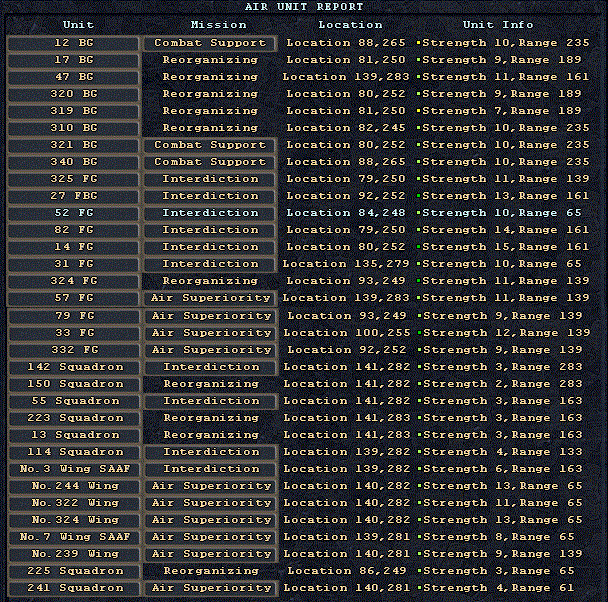Choose the 82 FG unit button
Image resolution: width=608 pixels, height=602 pixels.
(x=73, y=231)
